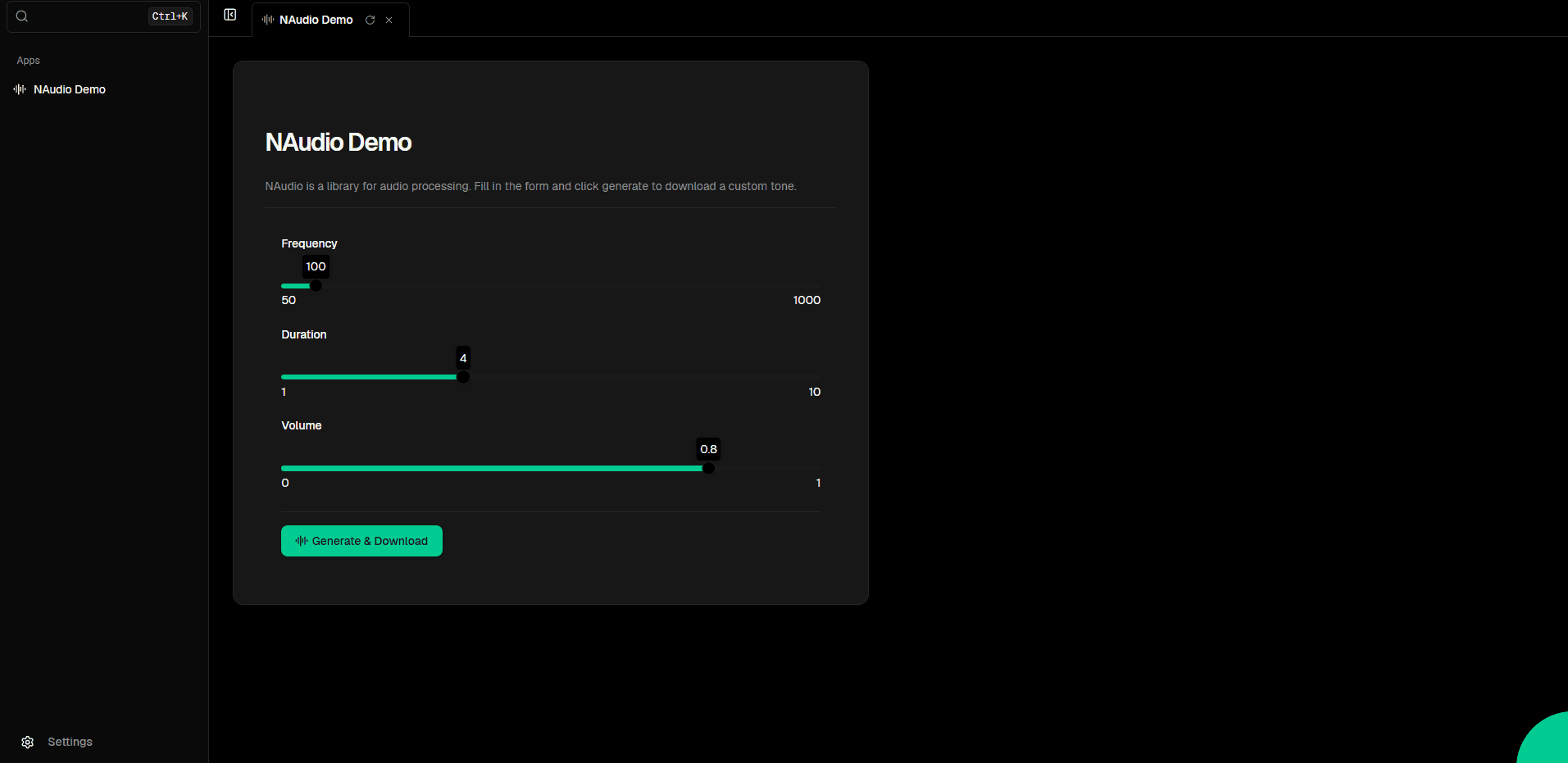Click the Frequency slider handle
Image resolution: width=1568 pixels, height=763 pixels.
pyautogui.click(x=316, y=286)
